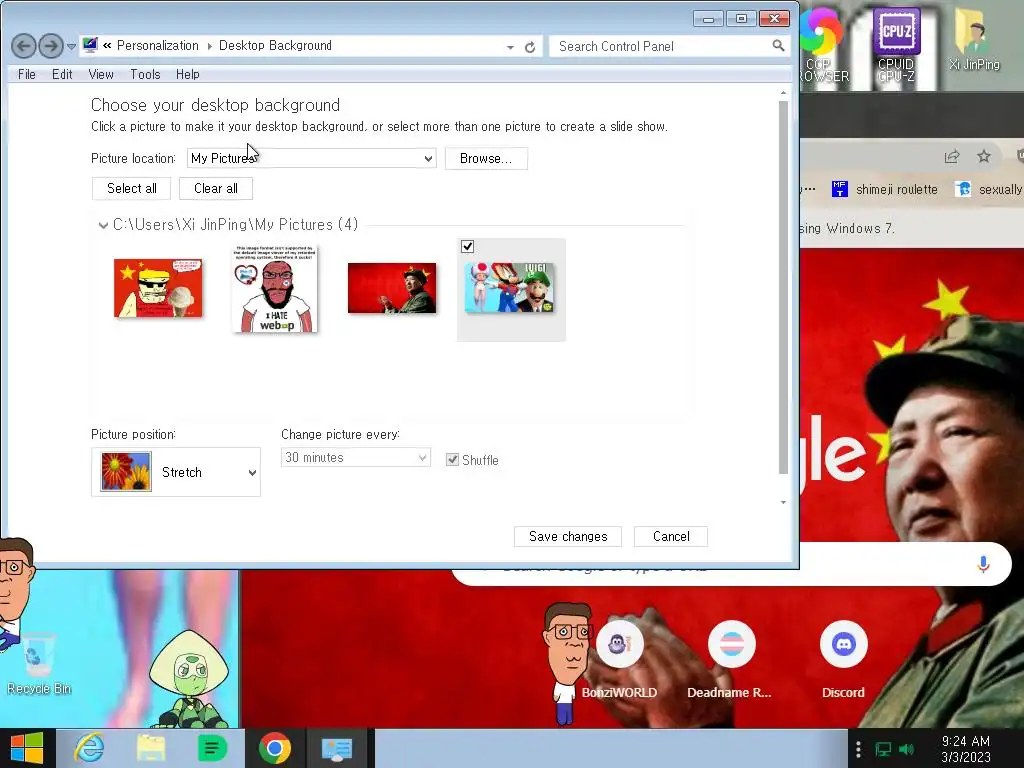Select the Mao red background thumbnail
1024x768 pixels.
(x=392, y=288)
